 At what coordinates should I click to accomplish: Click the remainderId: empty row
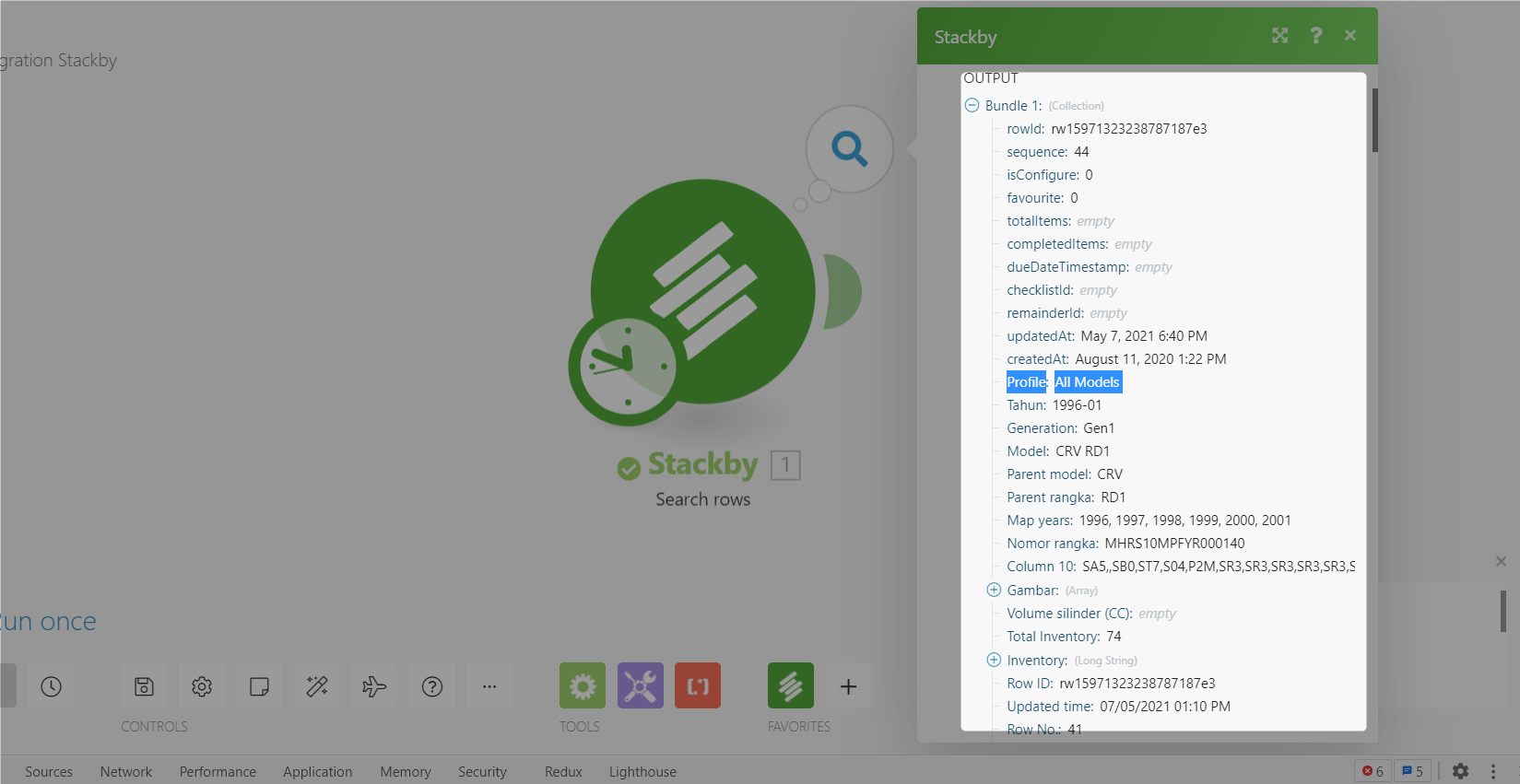pyautogui.click(x=1066, y=313)
